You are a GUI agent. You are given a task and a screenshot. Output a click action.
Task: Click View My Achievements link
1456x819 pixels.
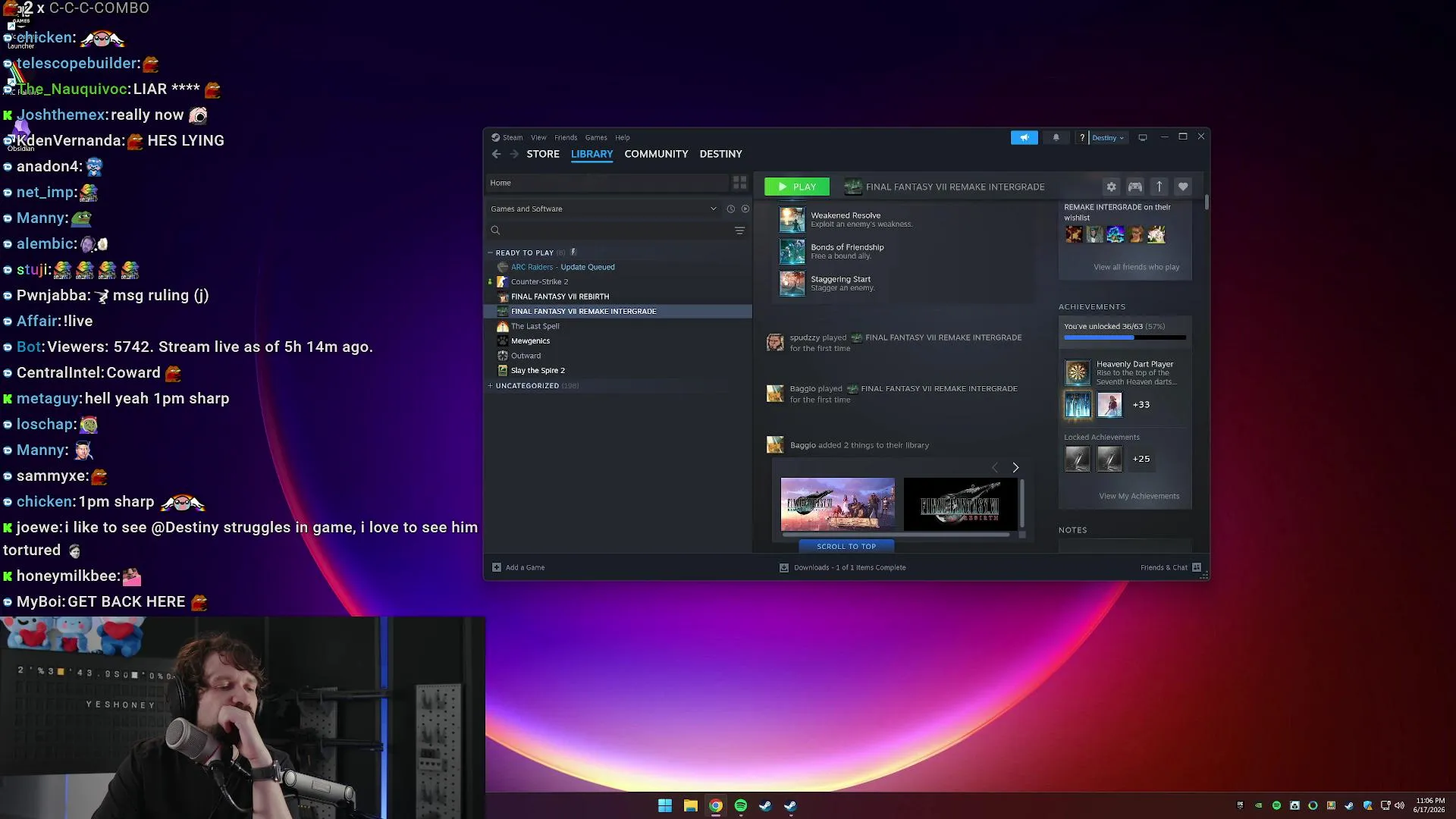tap(1139, 496)
